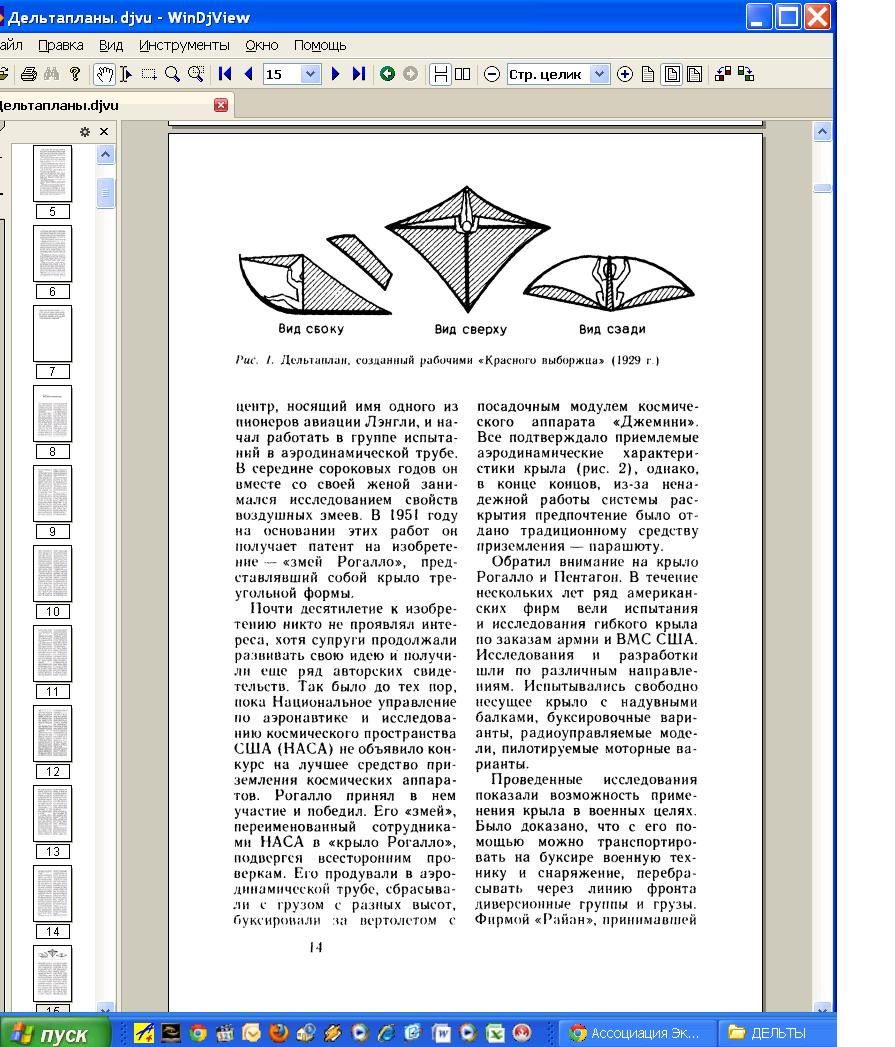Select the text selection tool
Screen dimensions: 895x1047
(x=126, y=74)
